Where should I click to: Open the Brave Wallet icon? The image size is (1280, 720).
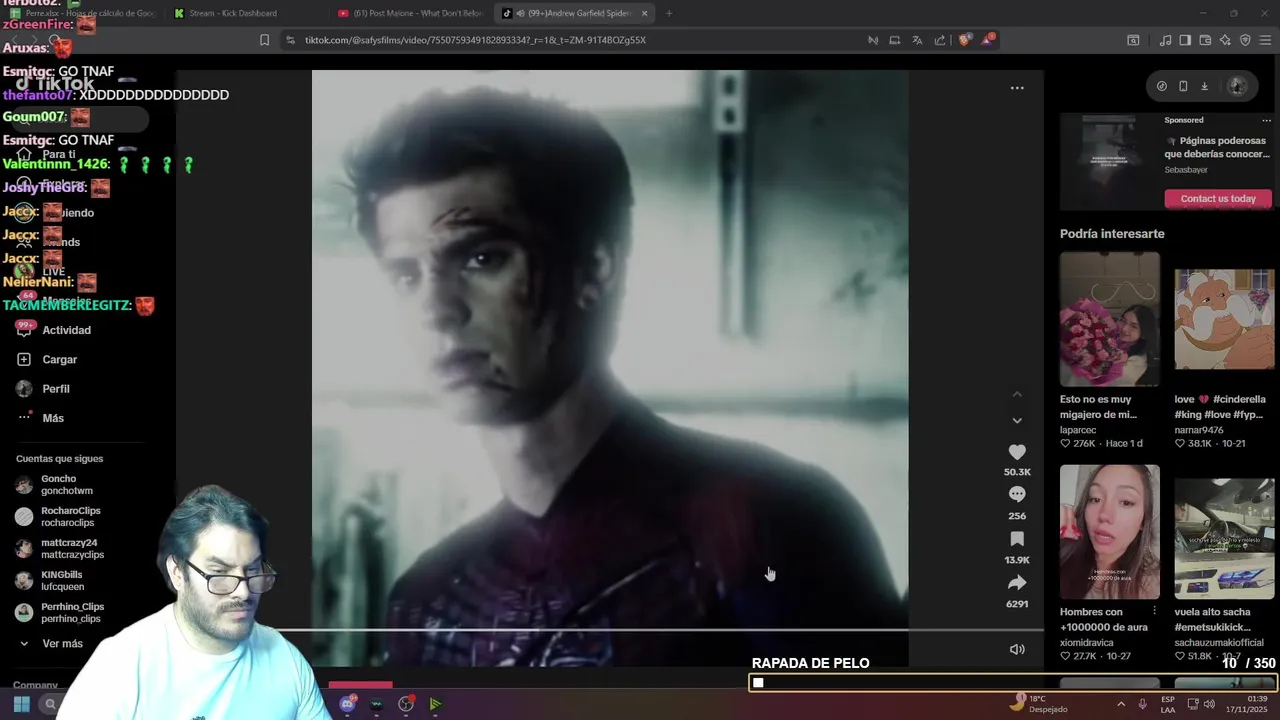click(x=1205, y=40)
